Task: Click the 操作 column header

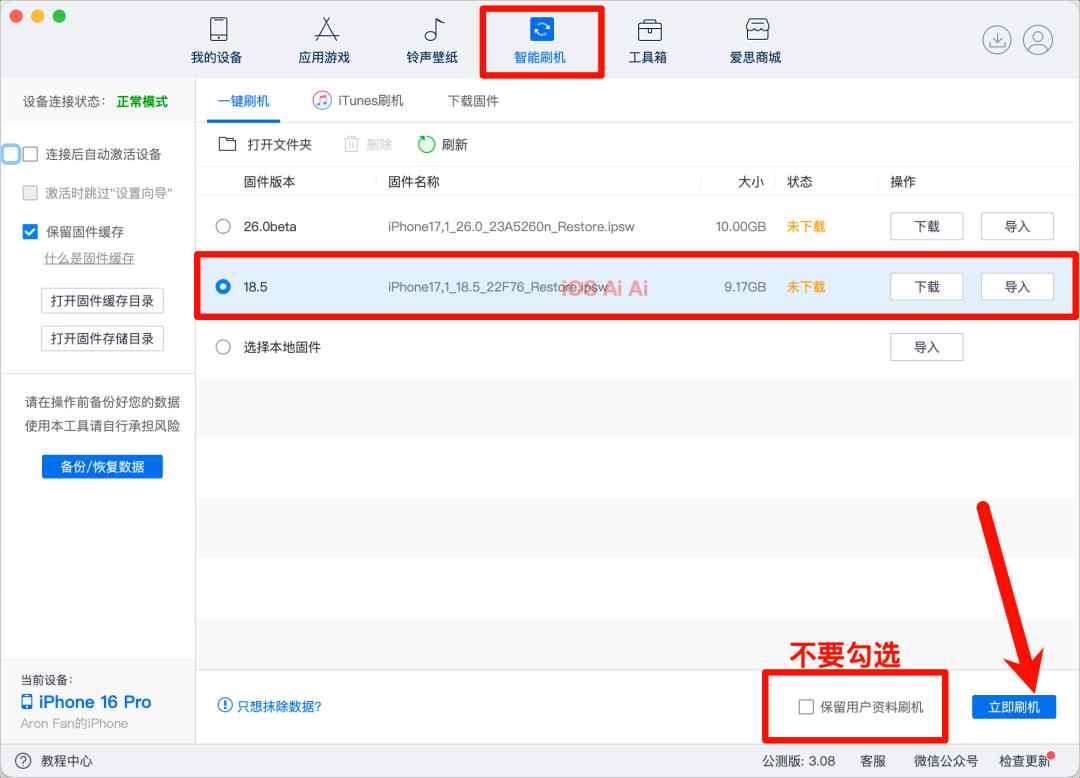Action: [903, 182]
